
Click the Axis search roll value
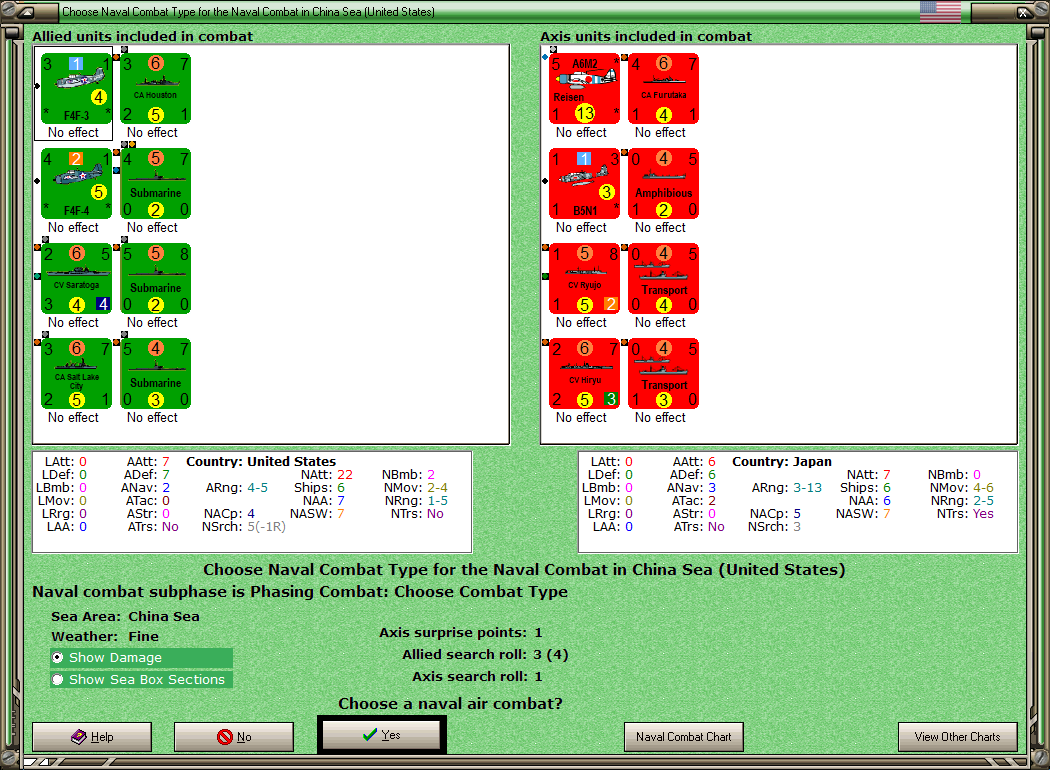tap(538, 676)
